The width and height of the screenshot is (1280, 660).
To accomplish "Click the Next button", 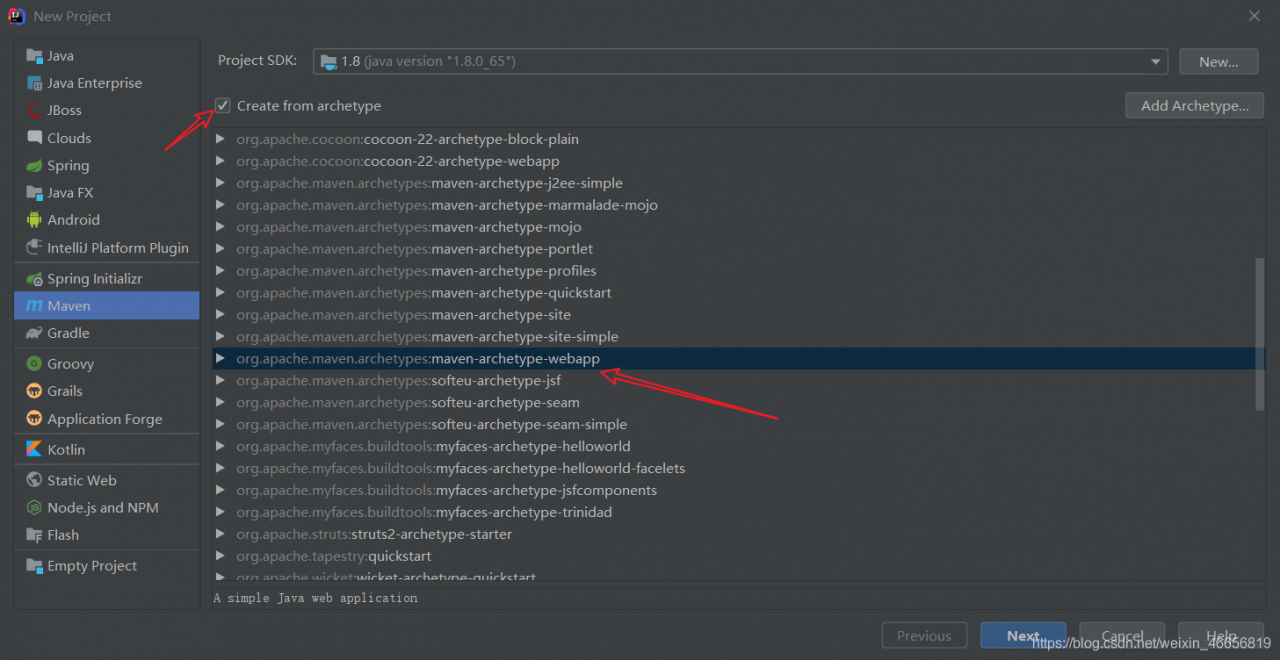I will point(1023,636).
